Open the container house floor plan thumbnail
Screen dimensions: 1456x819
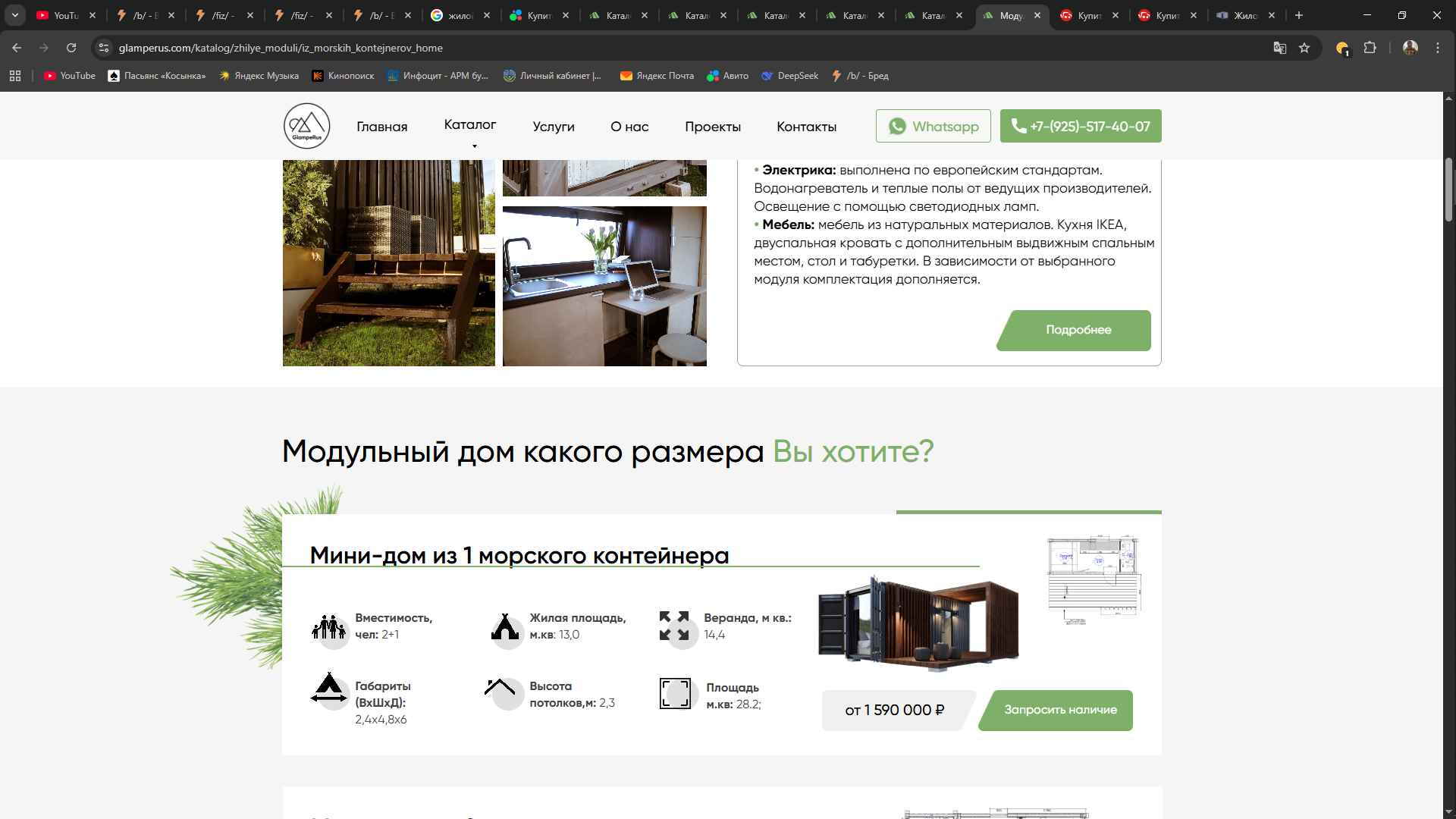(1094, 580)
